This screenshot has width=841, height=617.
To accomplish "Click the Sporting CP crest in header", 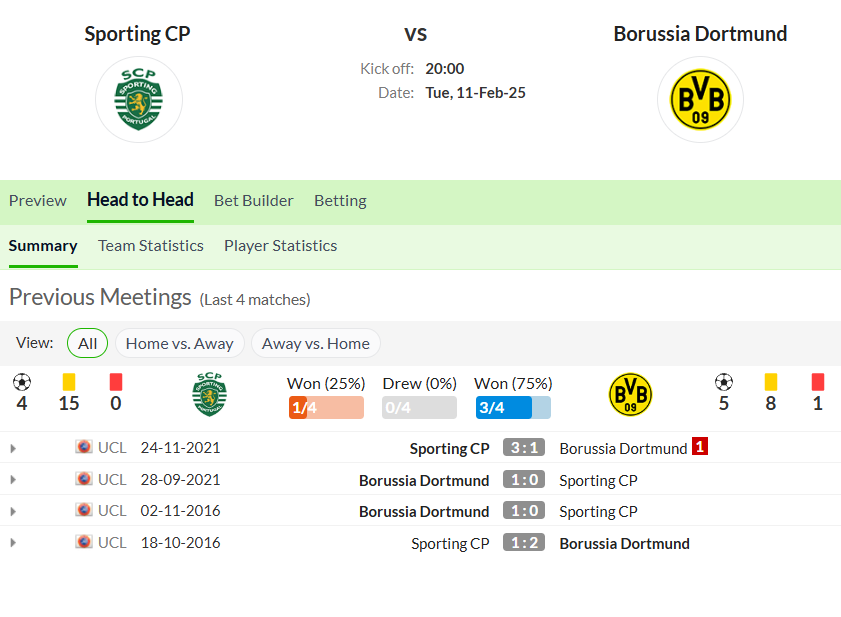I will tap(138, 99).
